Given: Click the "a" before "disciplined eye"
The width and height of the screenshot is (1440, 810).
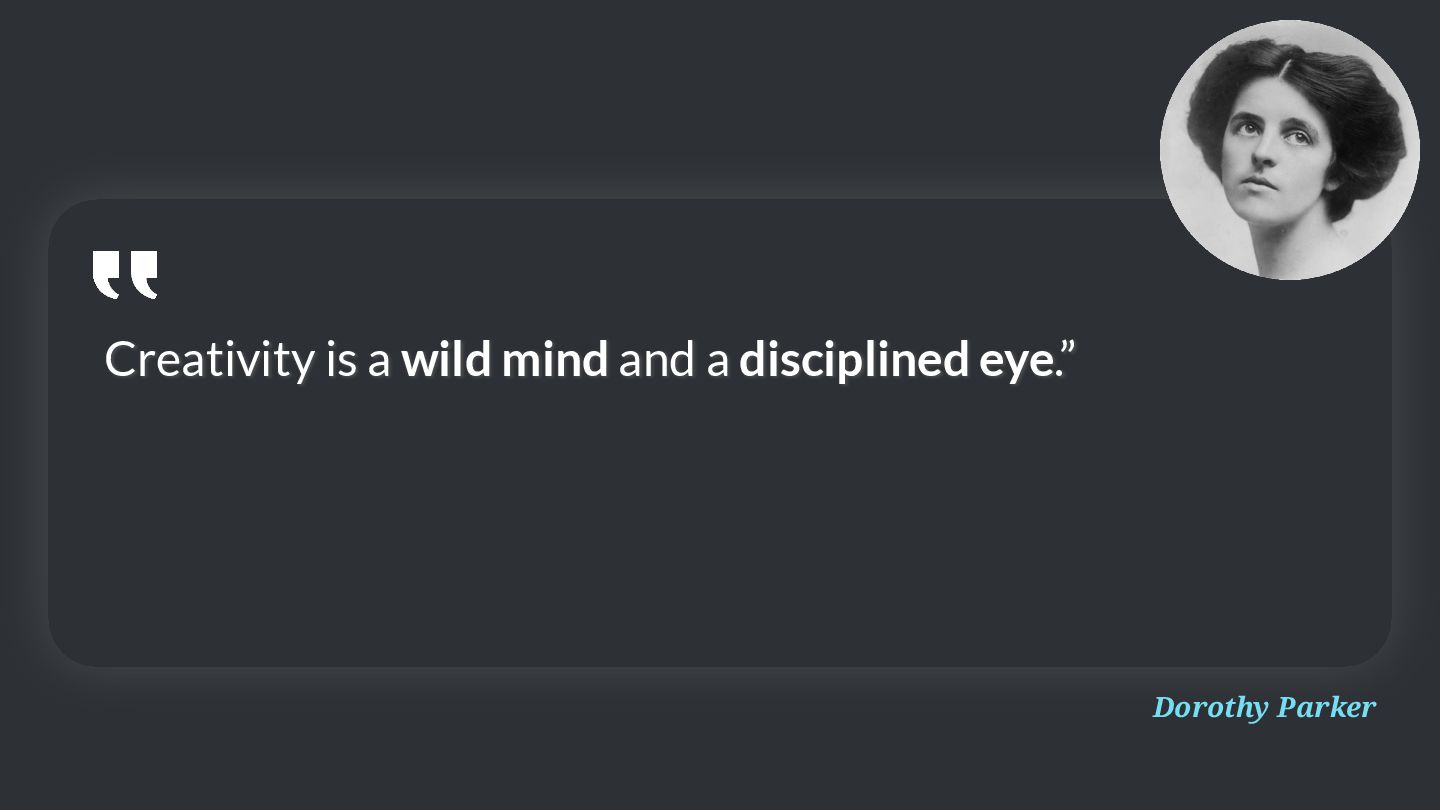Looking at the screenshot, I should (x=717, y=364).
